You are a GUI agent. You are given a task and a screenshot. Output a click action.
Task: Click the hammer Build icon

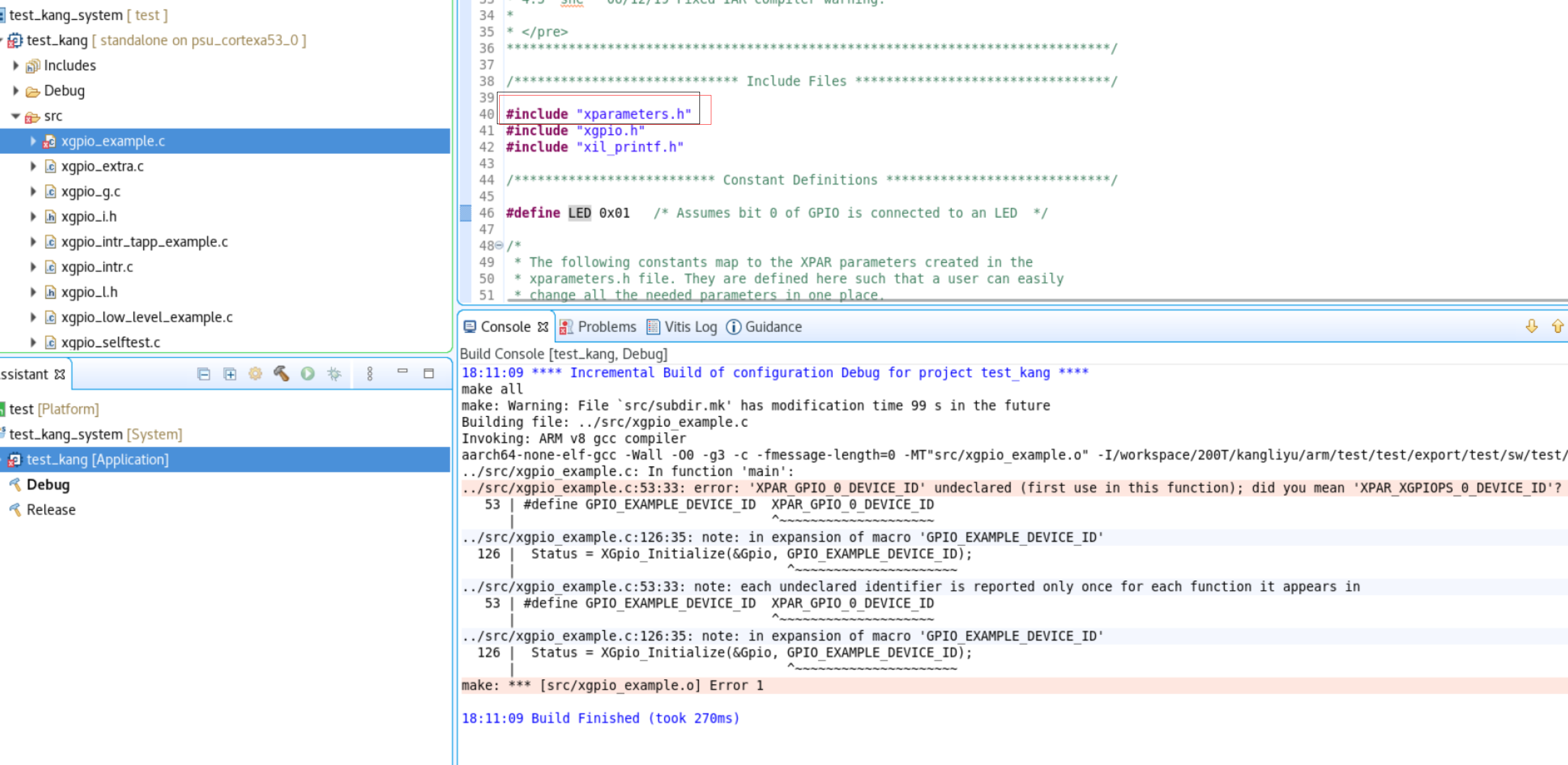[281, 374]
